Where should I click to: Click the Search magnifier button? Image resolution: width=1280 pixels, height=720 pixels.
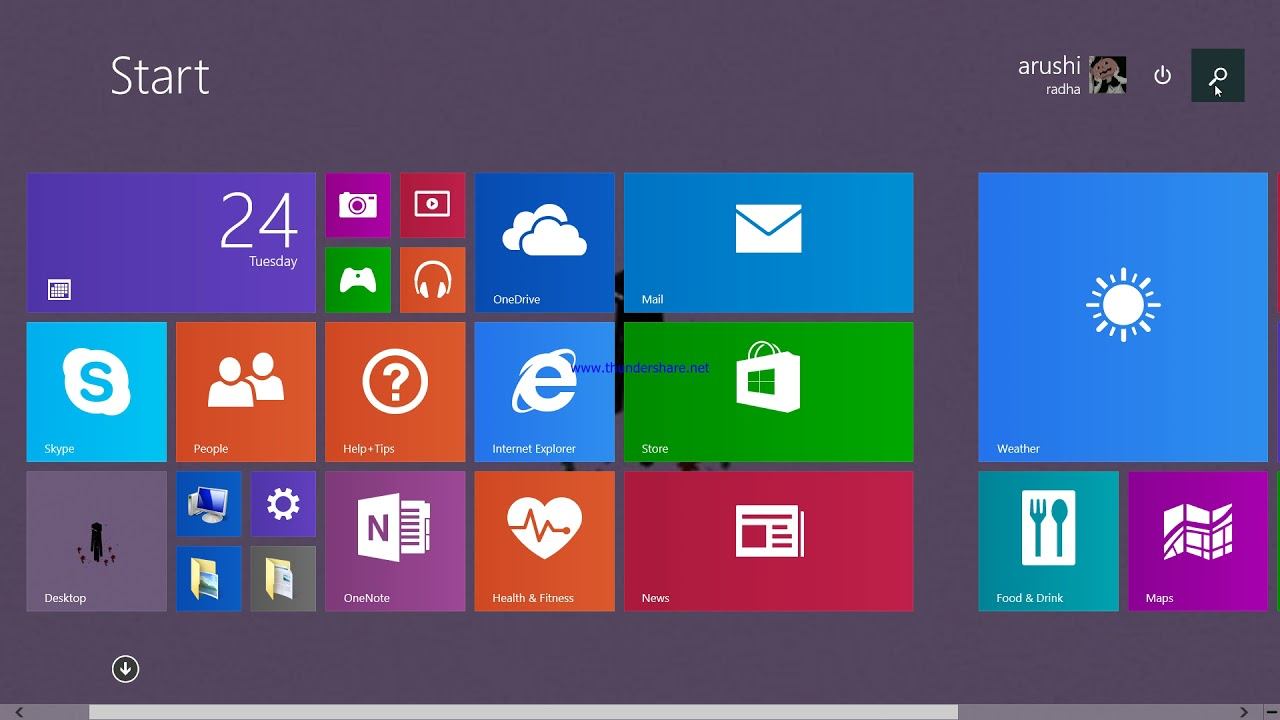click(x=1218, y=76)
